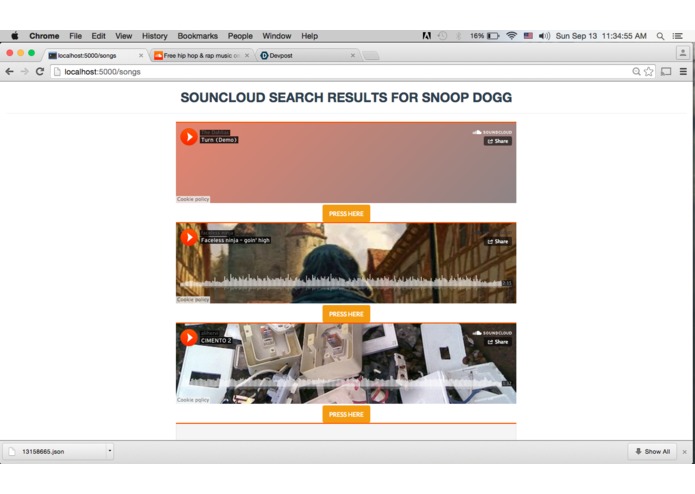Open the Bookmarks menu

tap(198, 36)
